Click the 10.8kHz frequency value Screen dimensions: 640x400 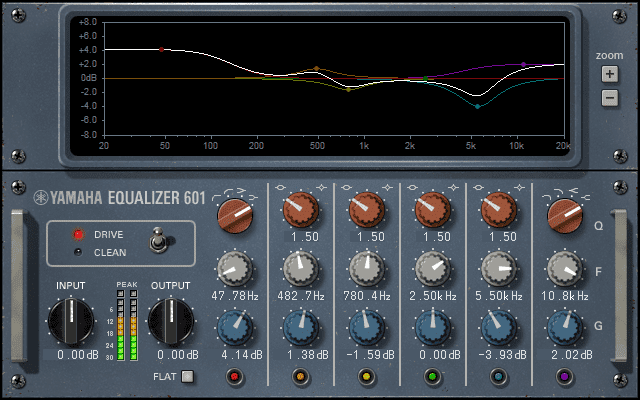click(x=565, y=296)
